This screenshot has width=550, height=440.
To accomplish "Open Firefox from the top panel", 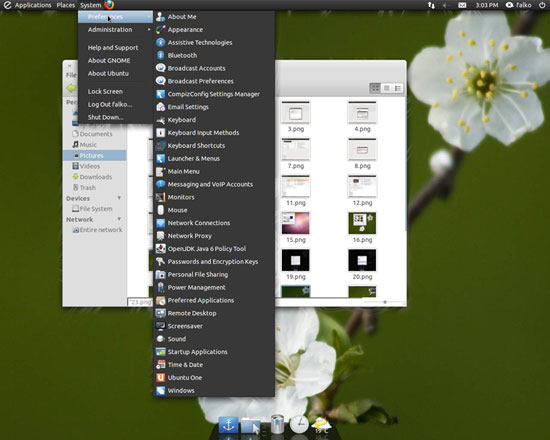I will pos(109,5).
